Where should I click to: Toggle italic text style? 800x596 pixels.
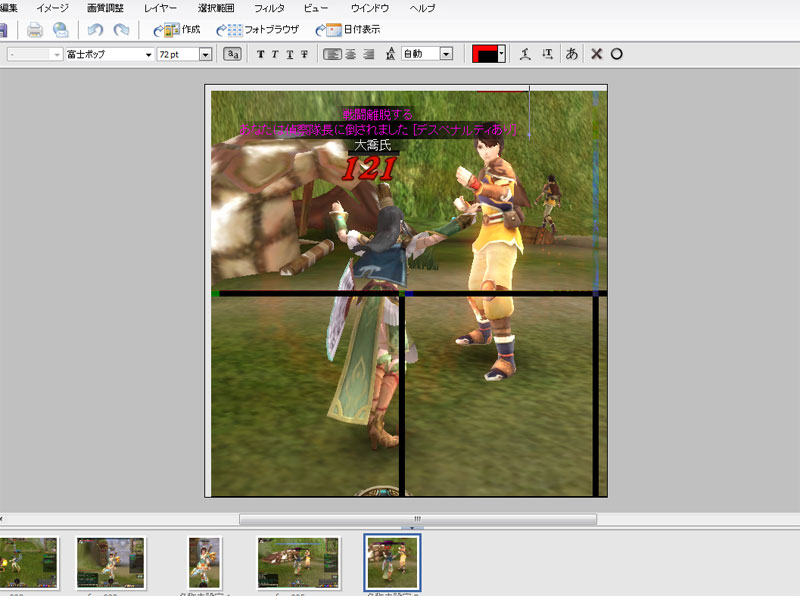coord(275,54)
